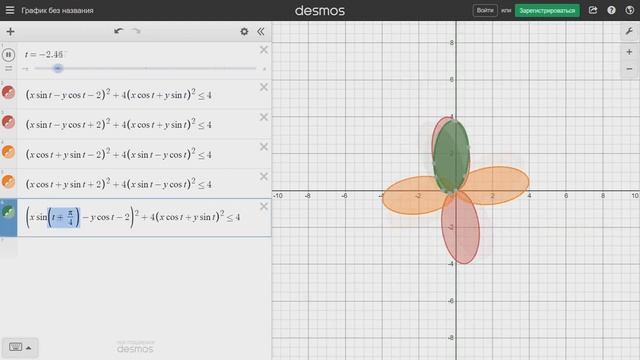
Task: Click the add expression plus button
Action: pyautogui.click(x=10, y=31)
